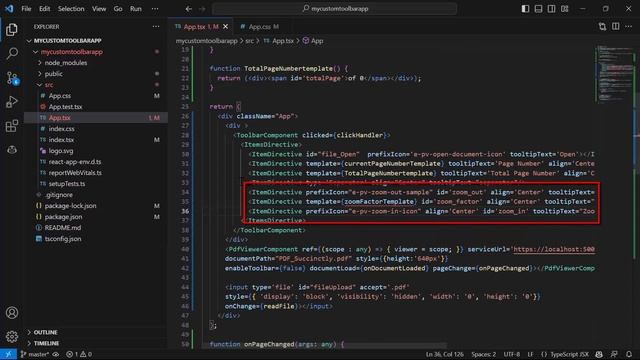This screenshot has height=360, width=640.
Task: Collapse the MYCUSTOMTOOLBARAPP root section
Action: coord(67,41)
